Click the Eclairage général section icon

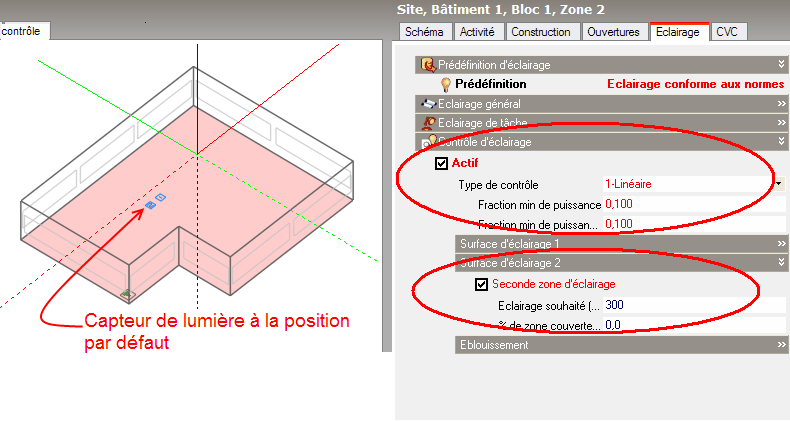tap(427, 103)
